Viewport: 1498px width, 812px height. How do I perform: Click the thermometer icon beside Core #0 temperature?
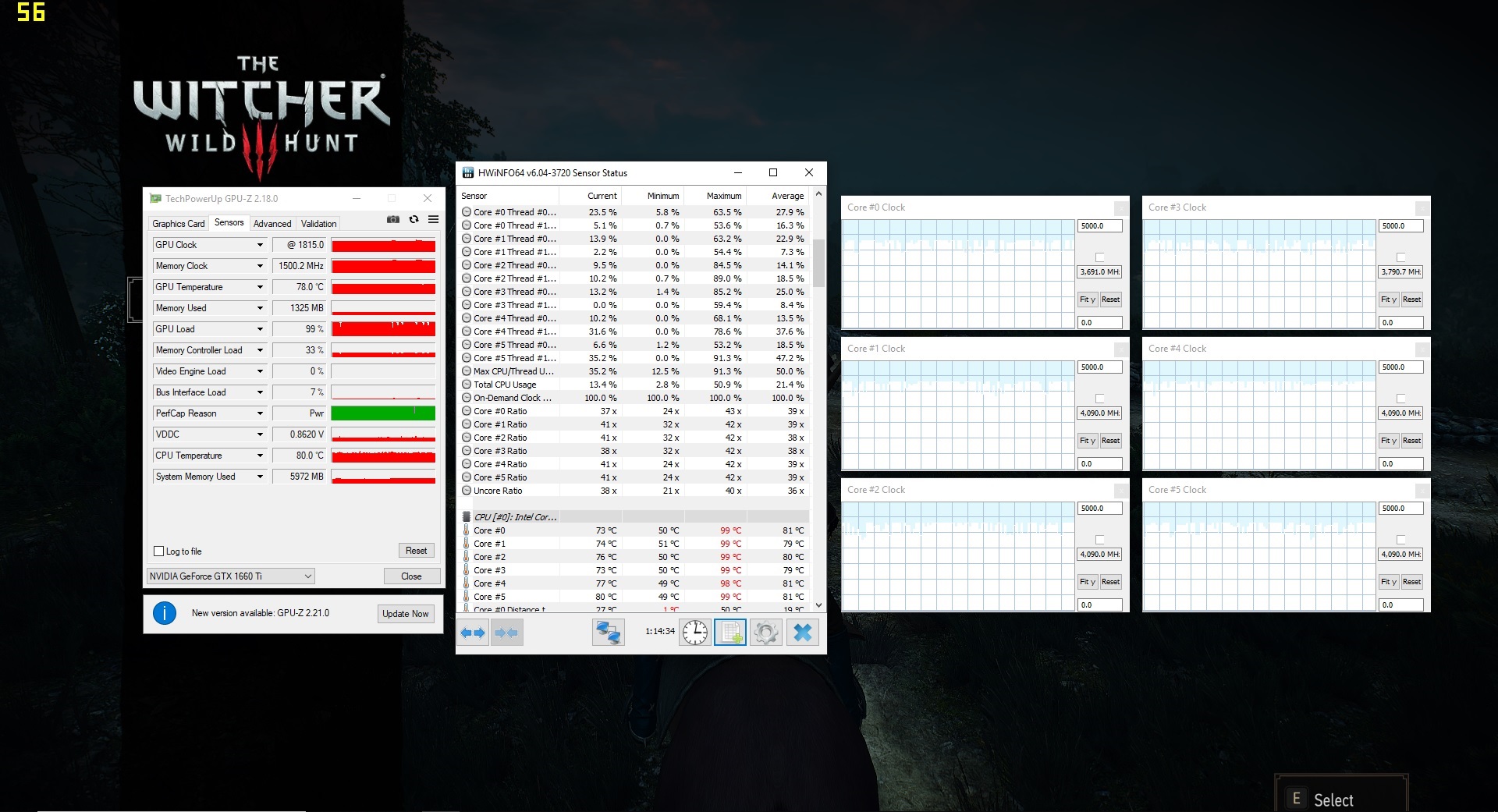[x=467, y=530]
